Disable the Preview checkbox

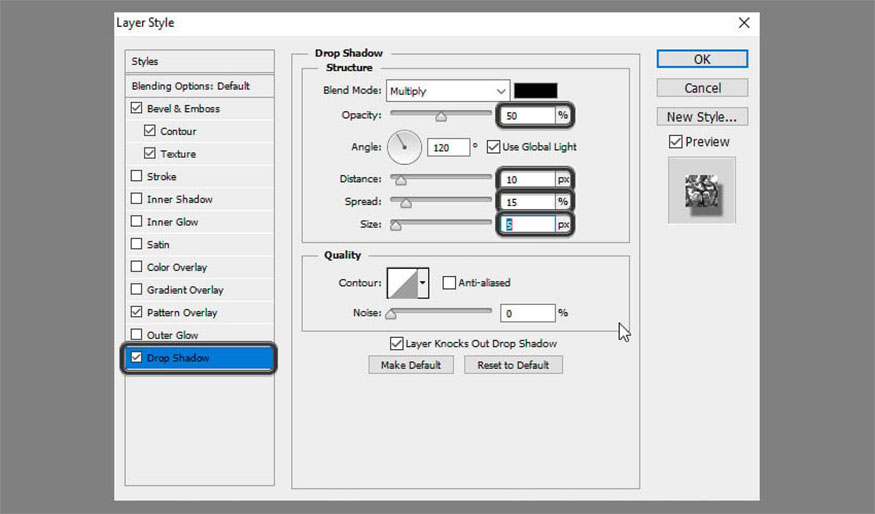pyautogui.click(x=675, y=142)
